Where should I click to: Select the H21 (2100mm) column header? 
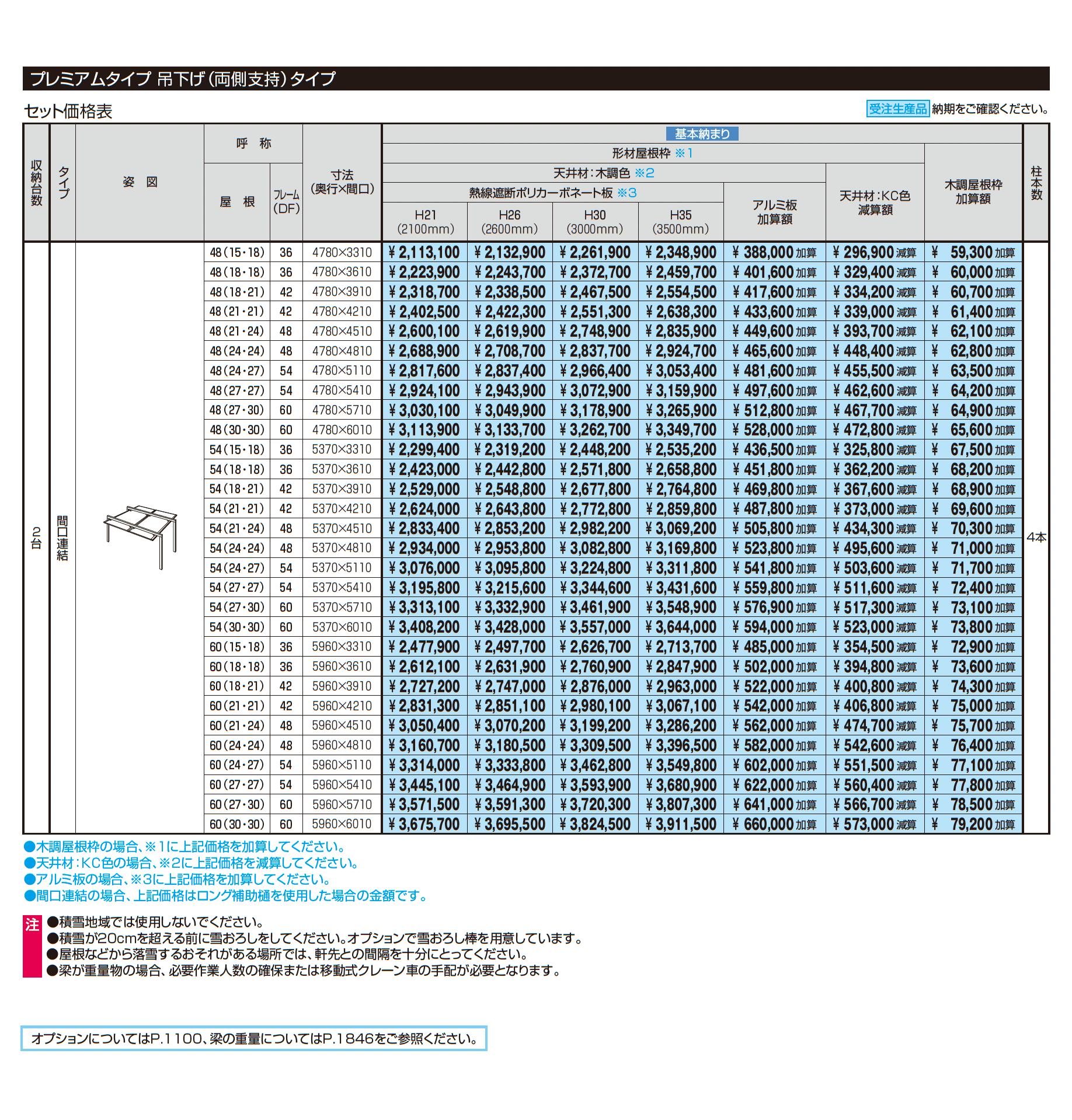[x=425, y=222]
